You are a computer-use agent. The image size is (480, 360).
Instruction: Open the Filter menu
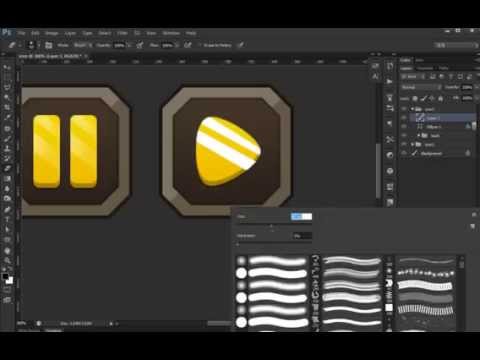pyautogui.click(x=122, y=33)
